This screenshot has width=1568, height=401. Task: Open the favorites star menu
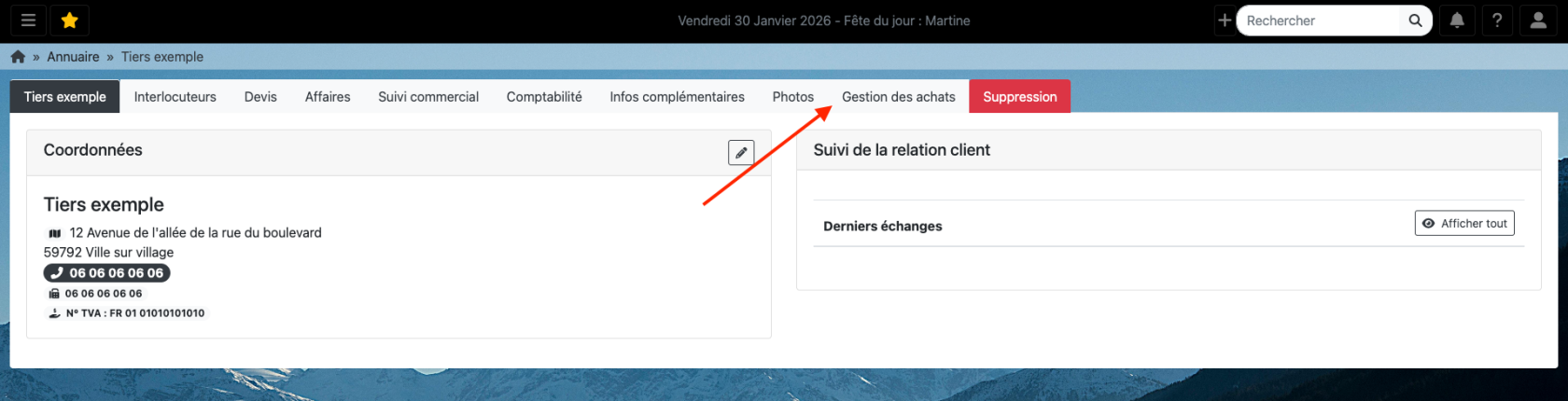[x=69, y=20]
